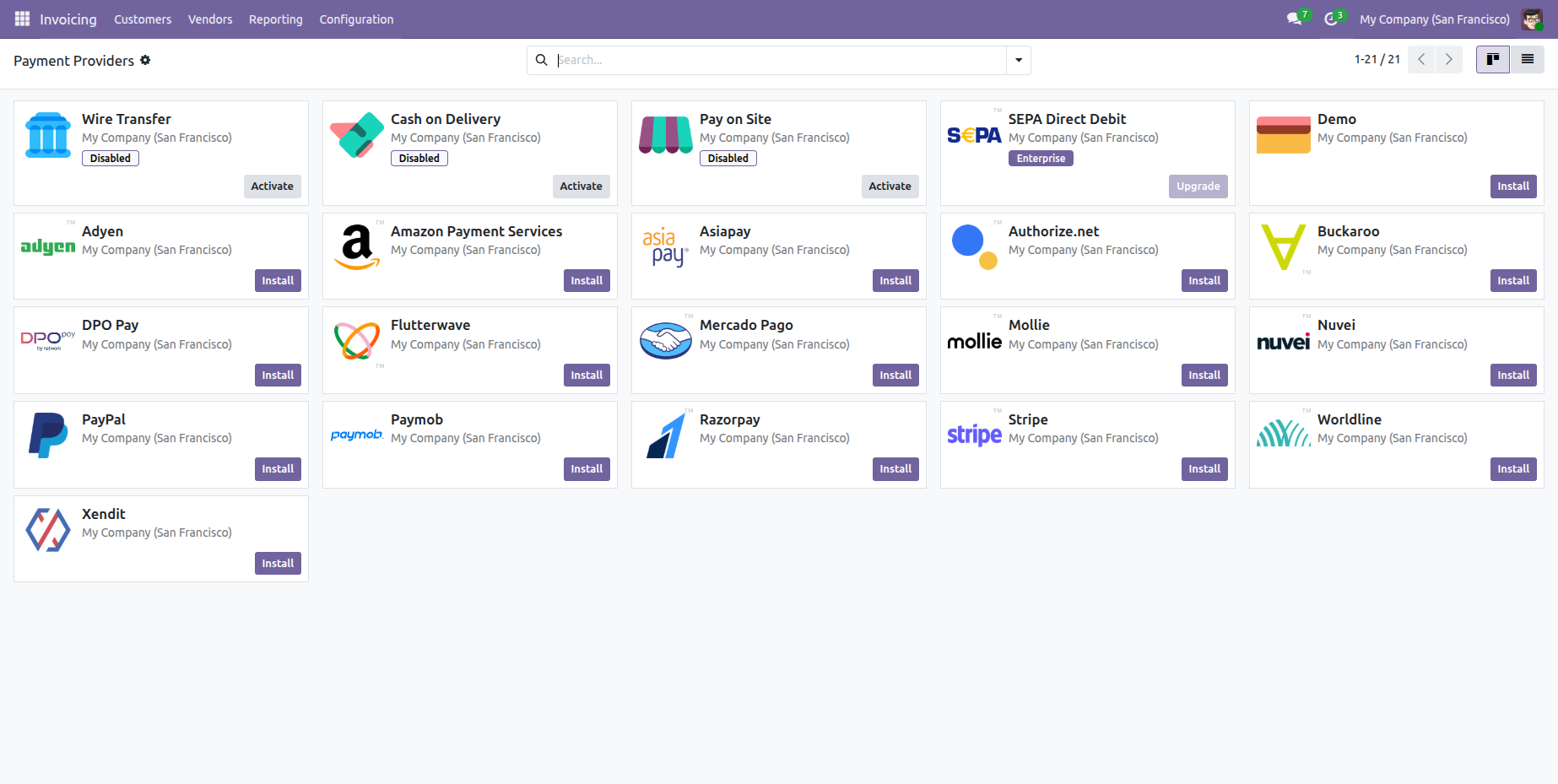
Task: Install the Worldline provider
Action: (1513, 469)
